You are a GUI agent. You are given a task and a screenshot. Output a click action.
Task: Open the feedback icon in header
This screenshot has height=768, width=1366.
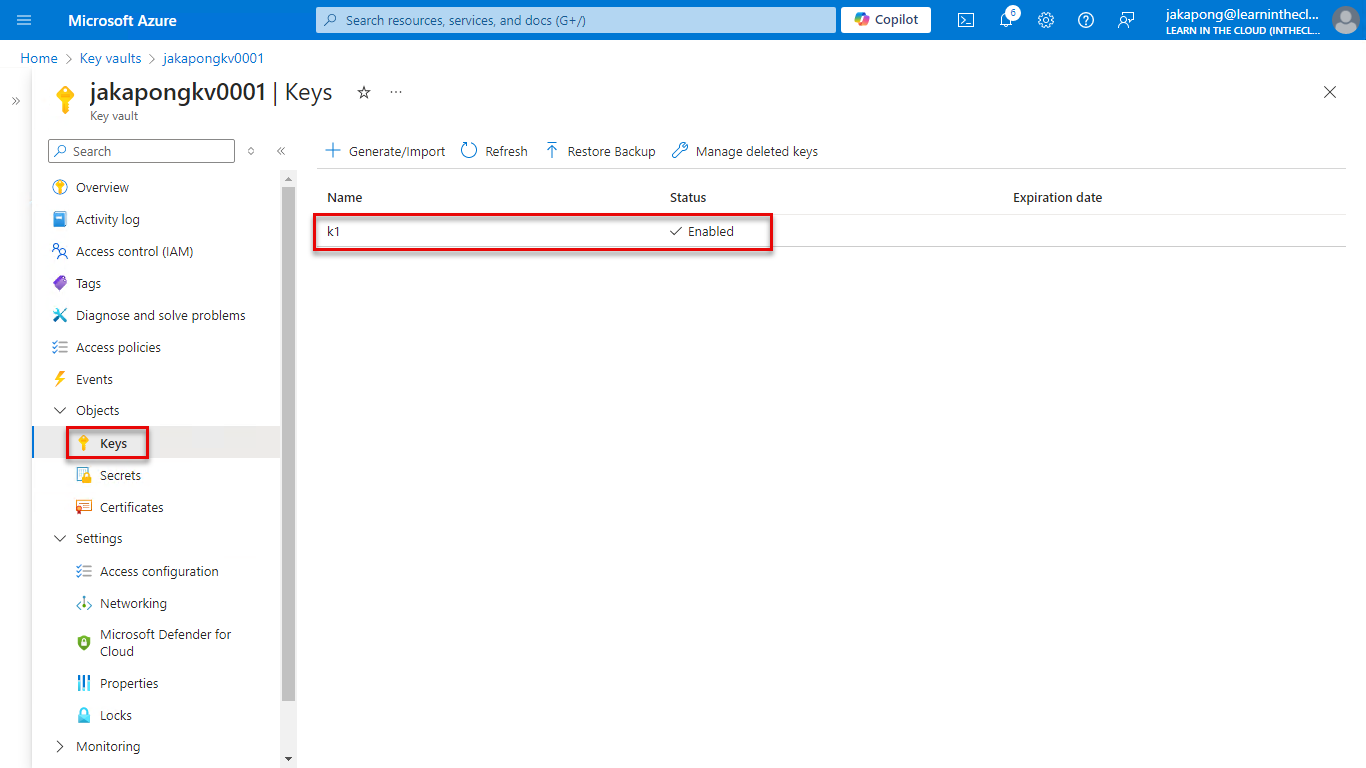1126,20
